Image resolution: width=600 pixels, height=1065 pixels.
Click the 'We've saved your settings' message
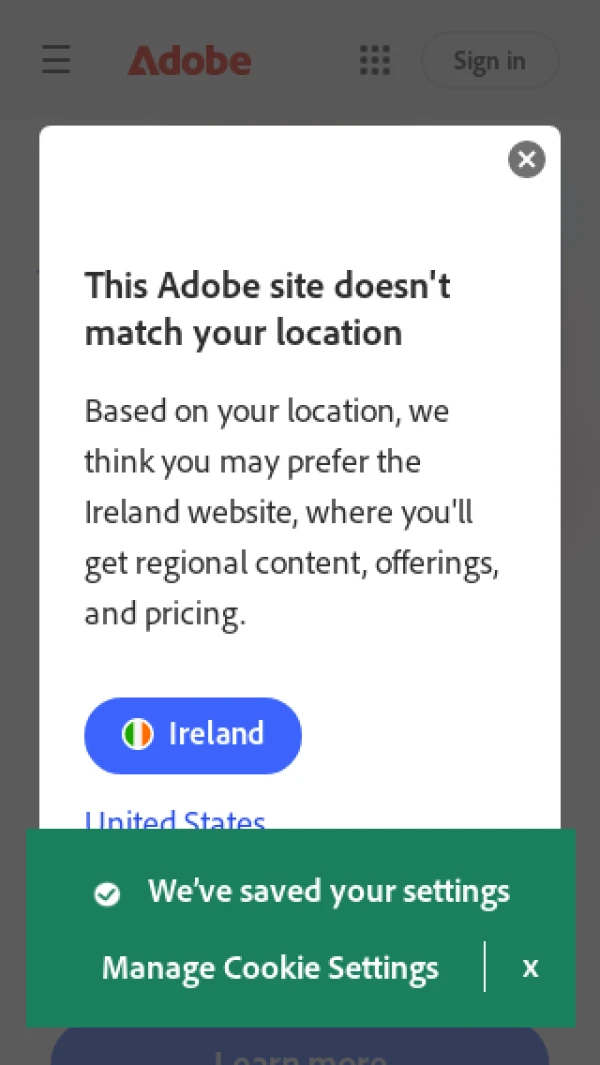click(x=329, y=891)
